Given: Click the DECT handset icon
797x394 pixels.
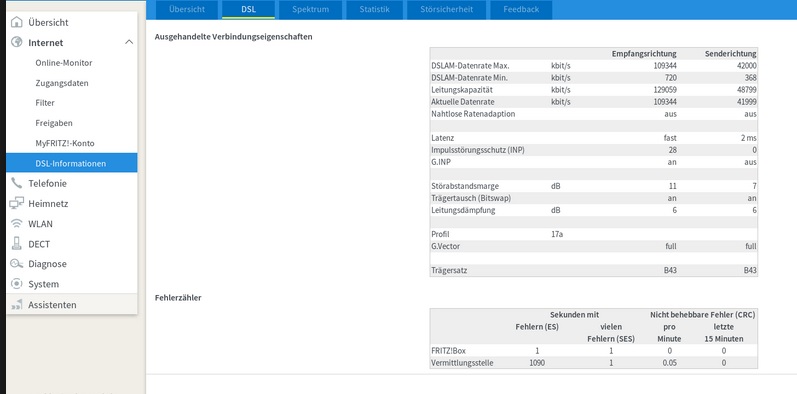Looking at the screenshot, I should (x=17, y=244).
